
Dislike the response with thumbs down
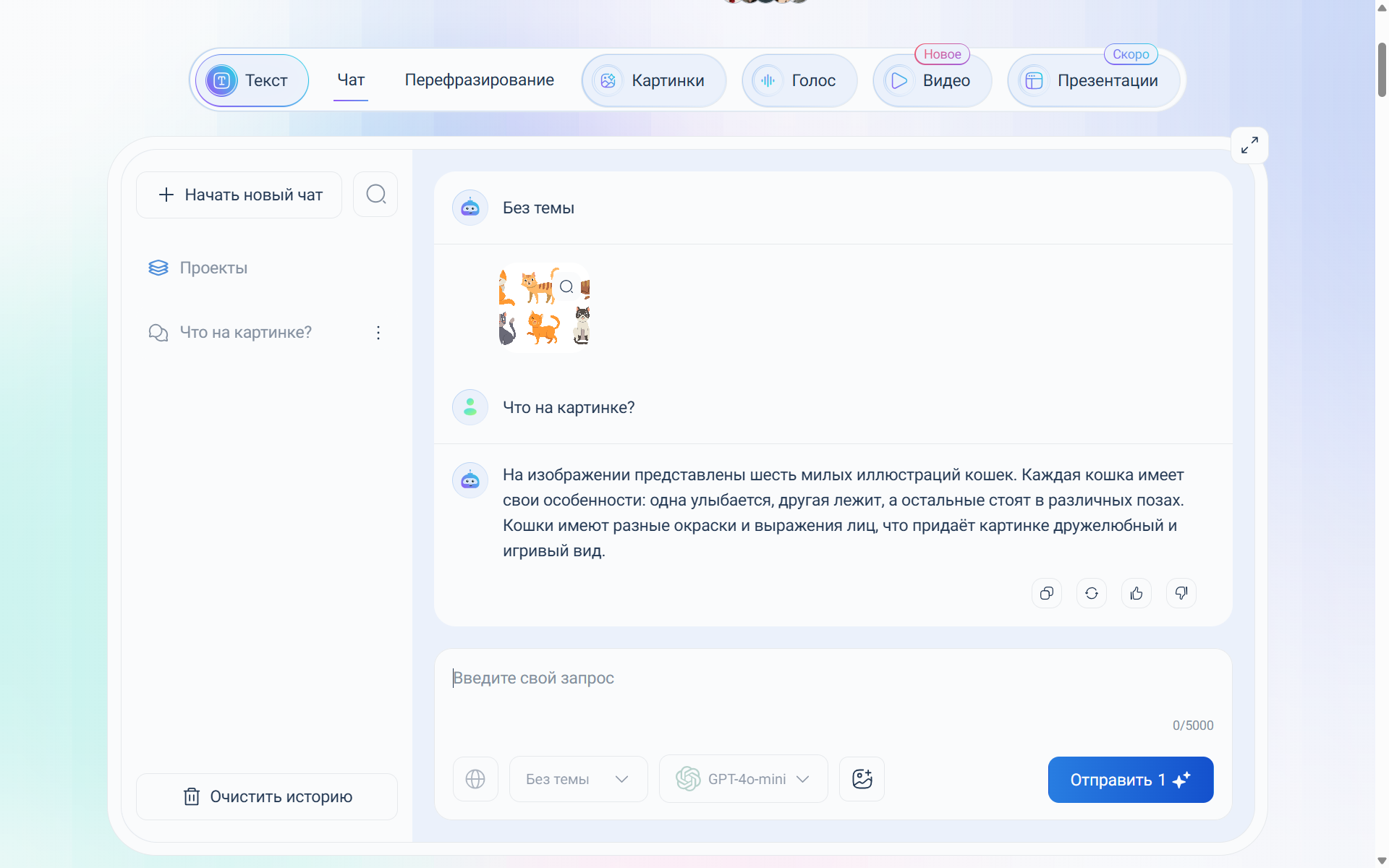(x=1181, y=593)
